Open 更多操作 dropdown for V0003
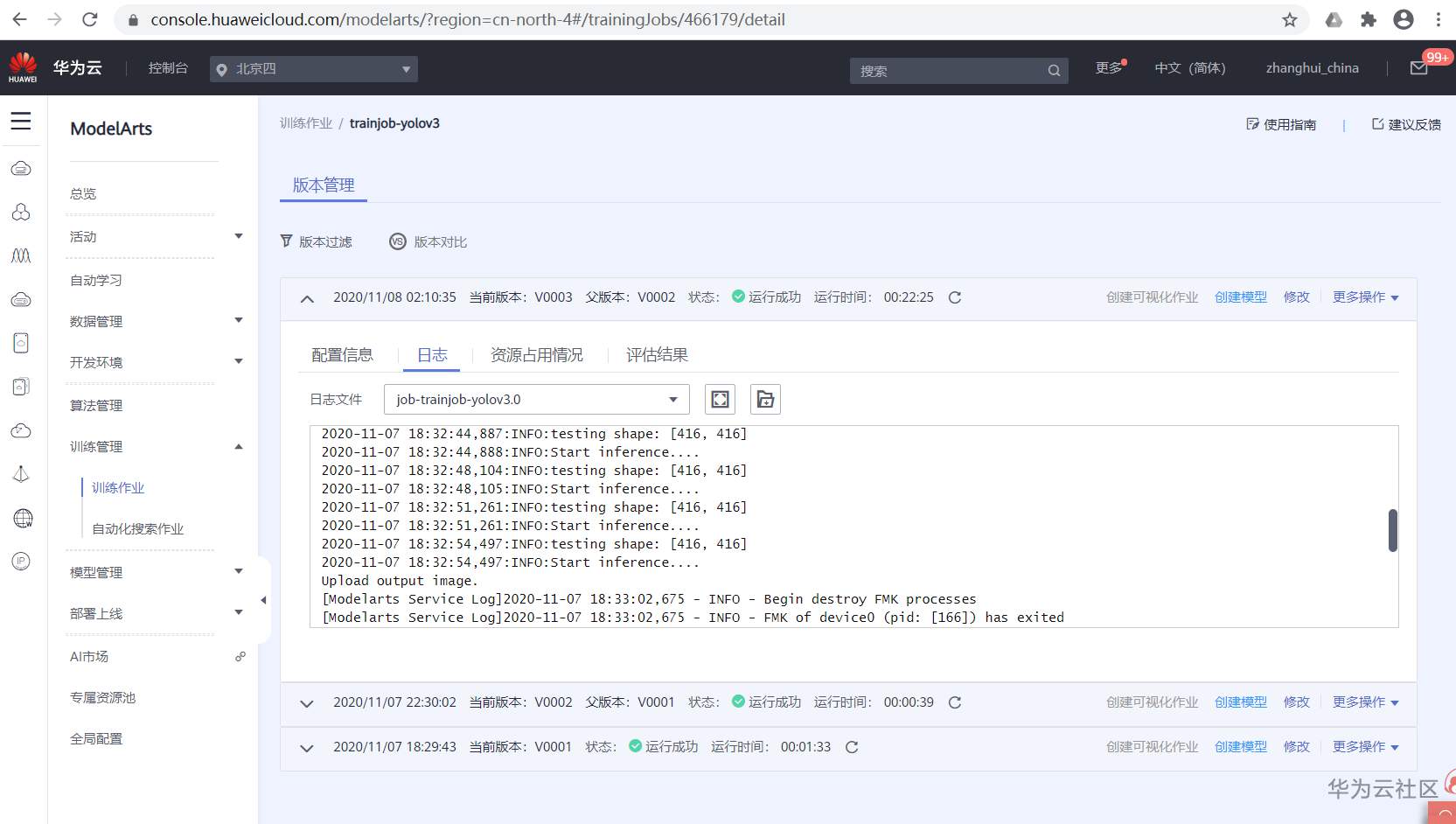Viewport: 1456px width, 824px height. click(1366, 297)
